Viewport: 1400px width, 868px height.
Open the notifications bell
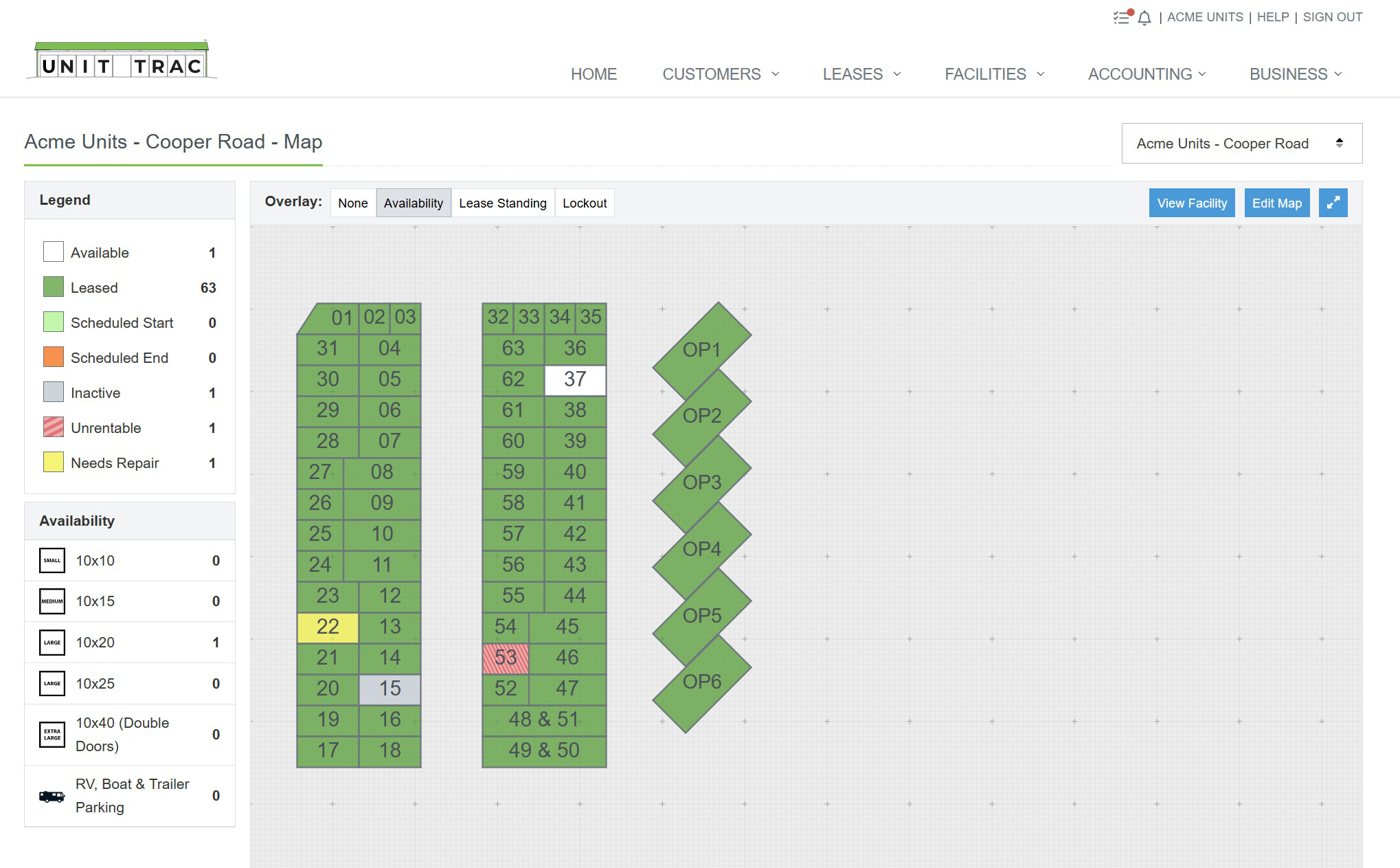coord(1145,17)
